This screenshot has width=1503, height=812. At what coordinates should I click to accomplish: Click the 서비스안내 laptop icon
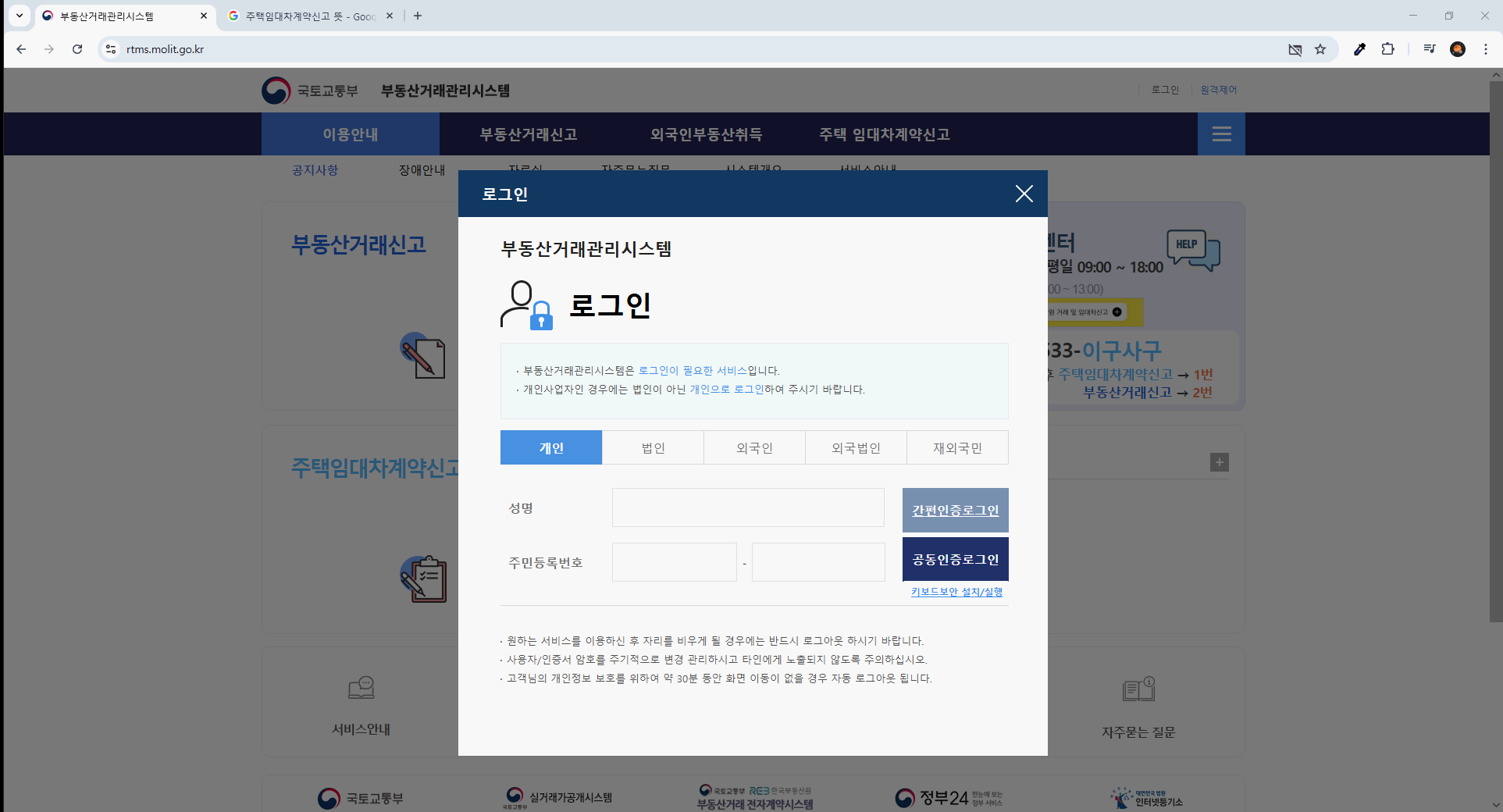pyautogui.click(x=360, y=688)
